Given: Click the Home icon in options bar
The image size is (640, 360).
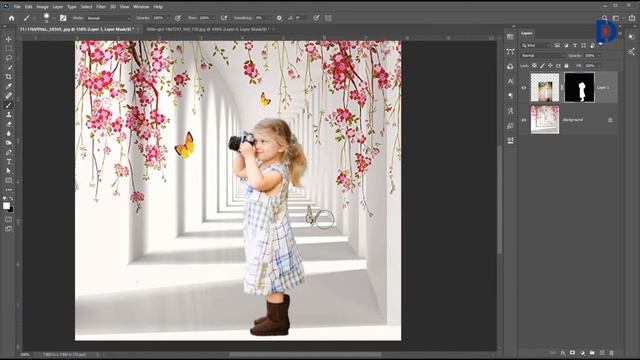Looking at the screenshot, I should pyautogui.click(x=11, y=18).
